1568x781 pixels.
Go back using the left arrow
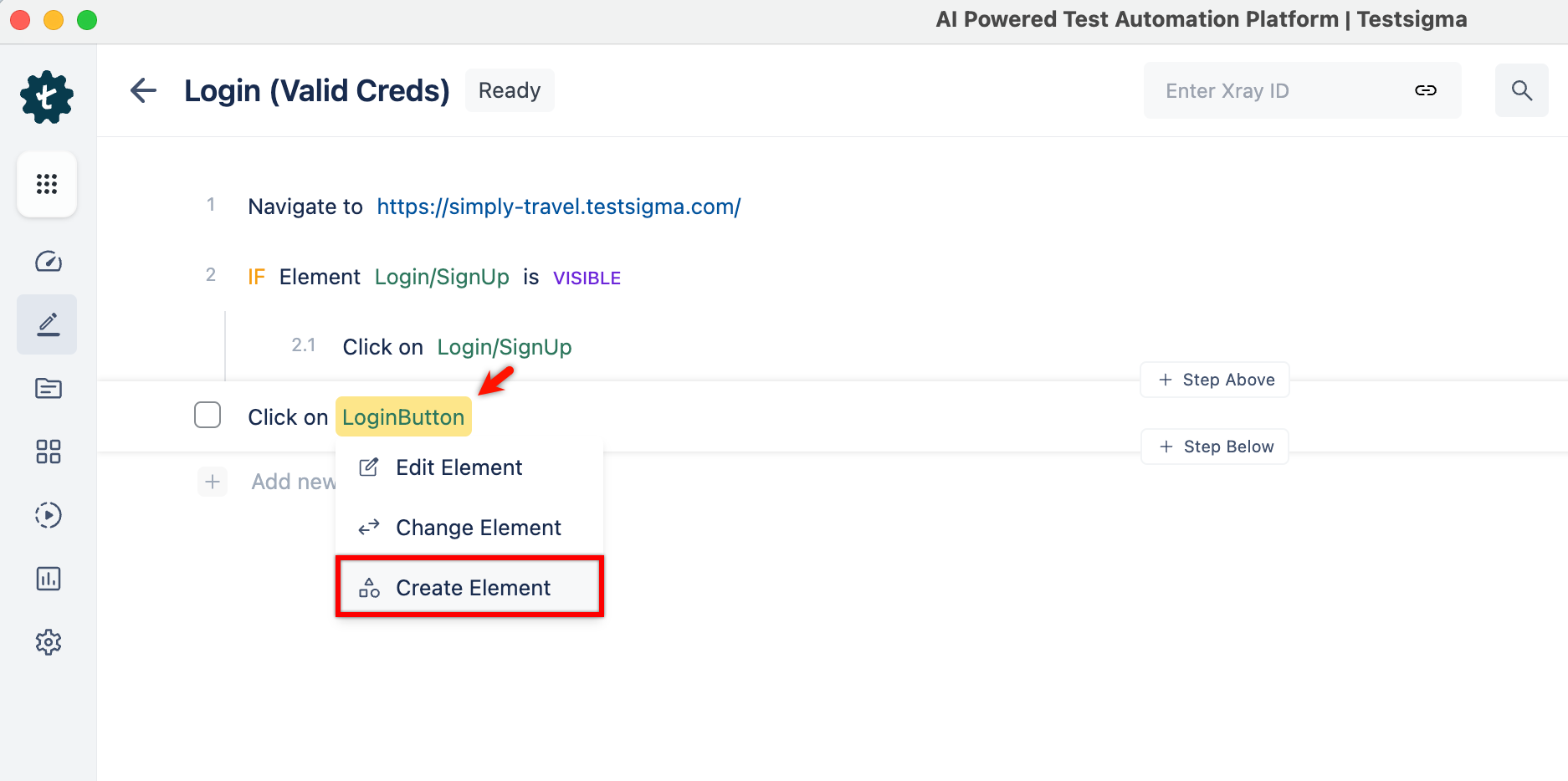pos(144,90)
